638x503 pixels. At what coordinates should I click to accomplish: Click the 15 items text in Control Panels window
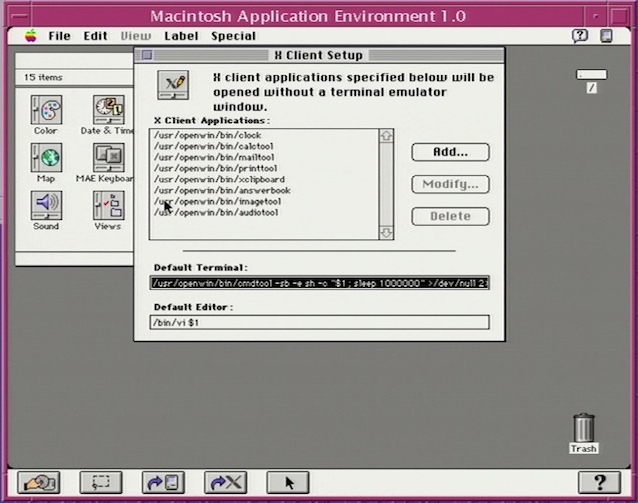(43, 77)
